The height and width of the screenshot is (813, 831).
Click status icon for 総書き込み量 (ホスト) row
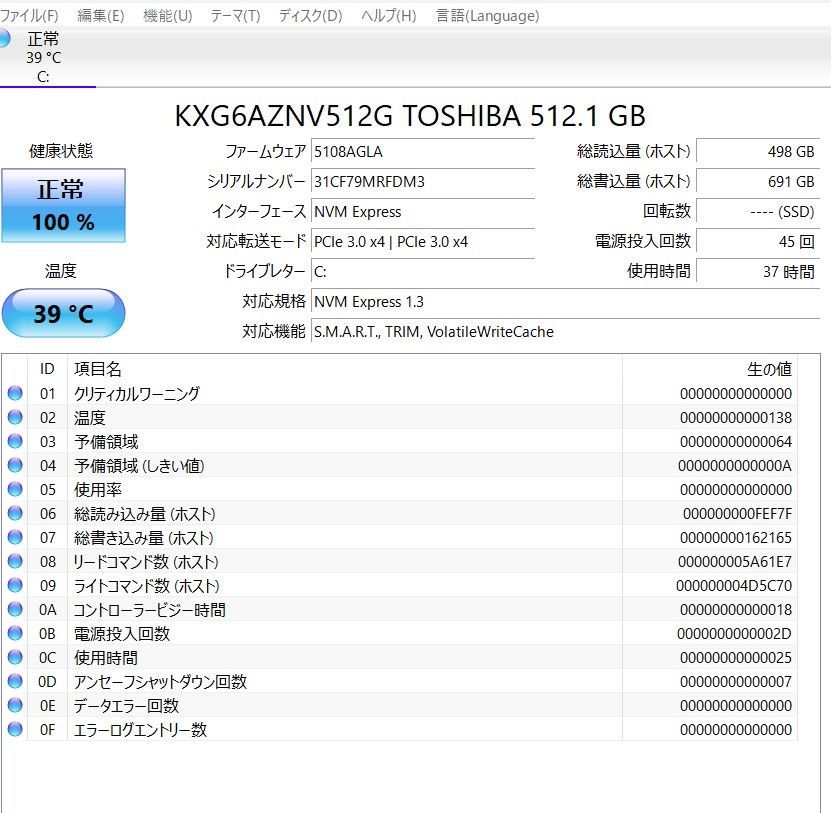[x=15, y=537]
